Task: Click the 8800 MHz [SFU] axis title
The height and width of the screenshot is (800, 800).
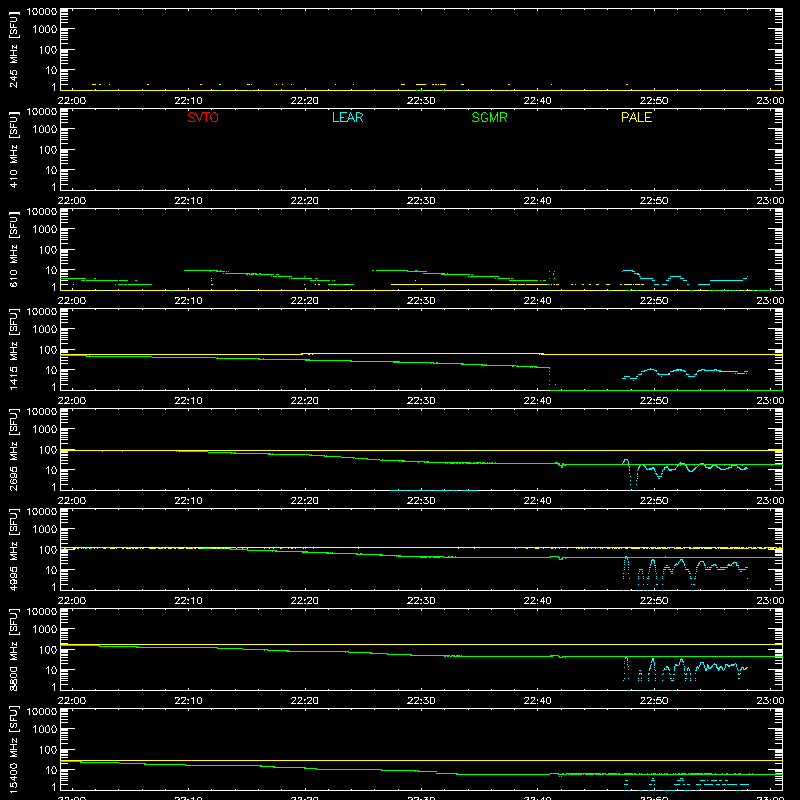Action: point(13,650)
